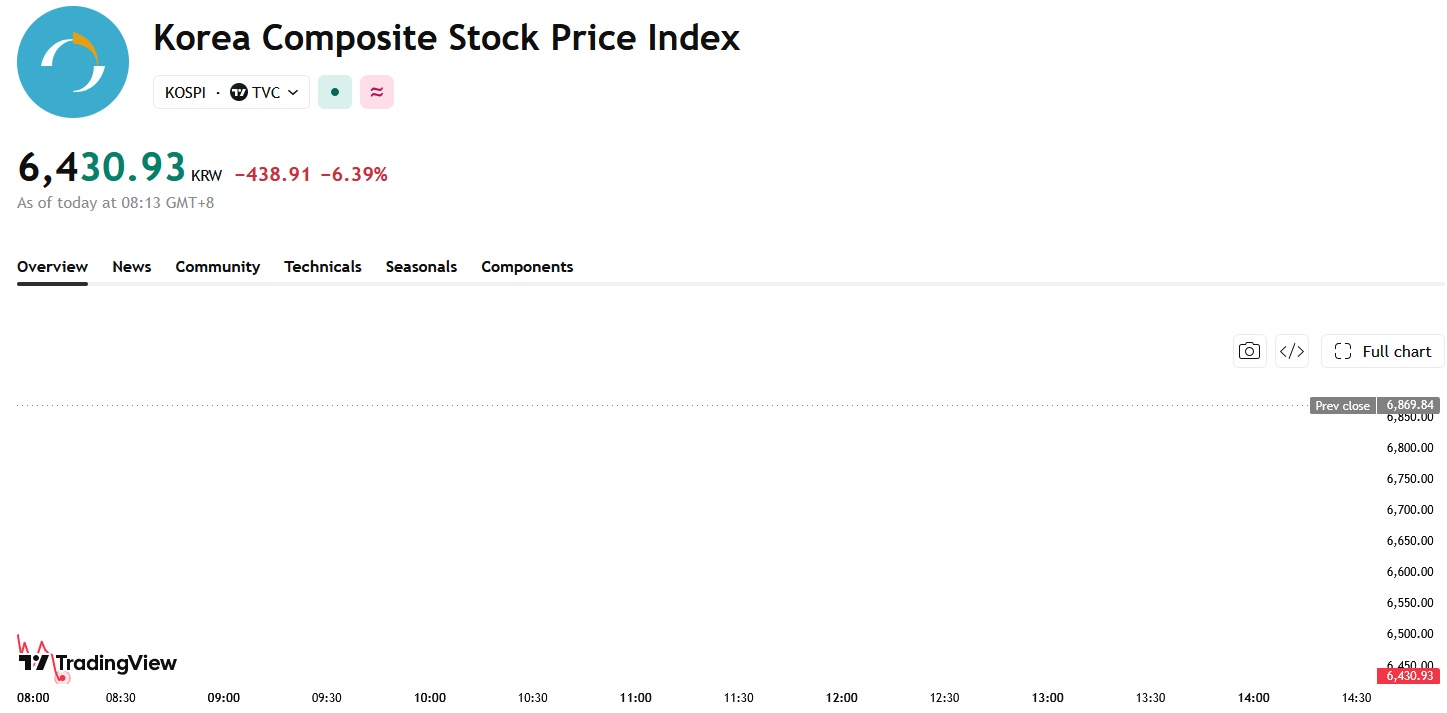Image resolution: width=1447 pixels, height=713 pixels.
Task: Open the Components tab
Action: 527,267
